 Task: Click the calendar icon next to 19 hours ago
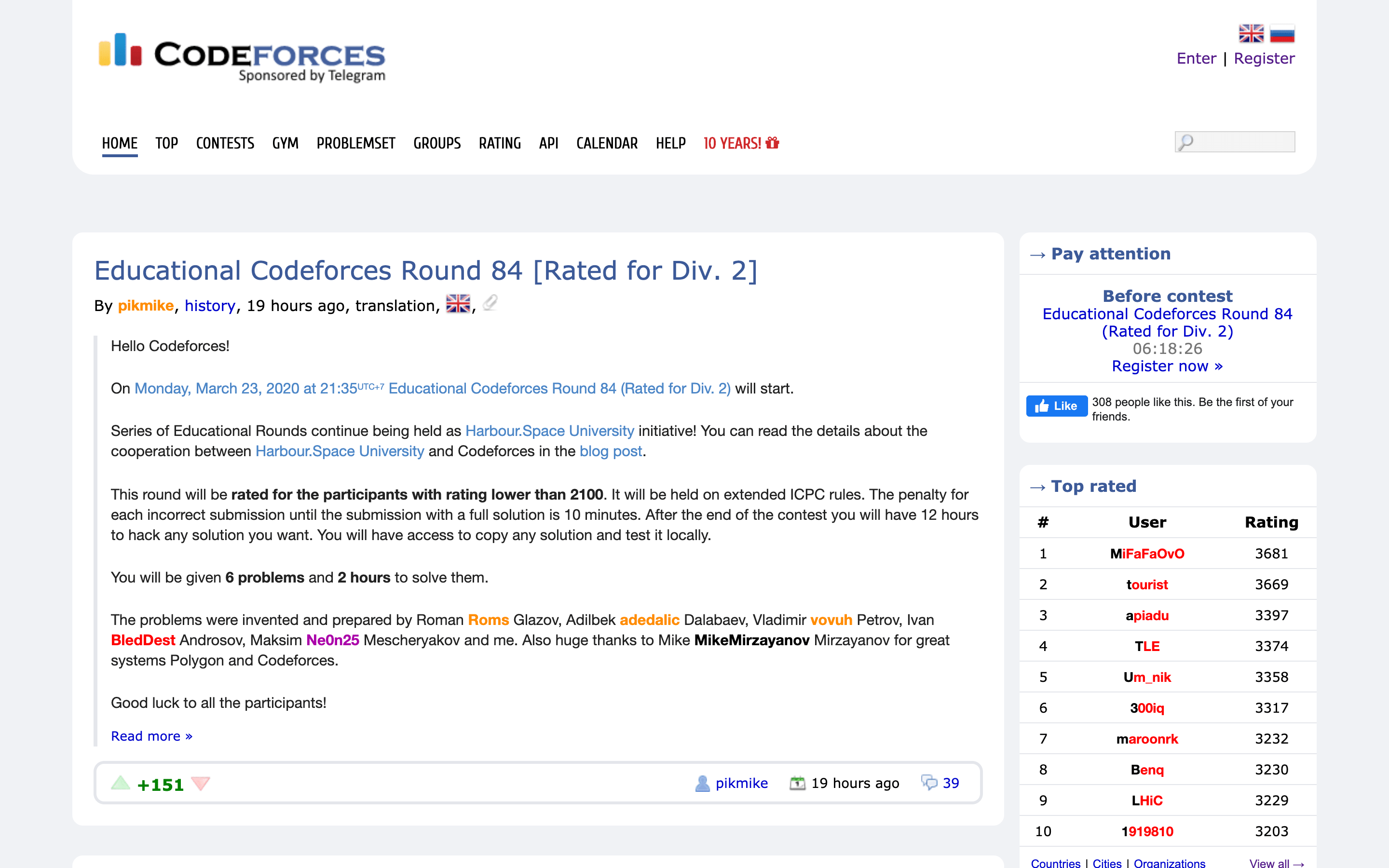pyautogui.click(x=798, y=783)
